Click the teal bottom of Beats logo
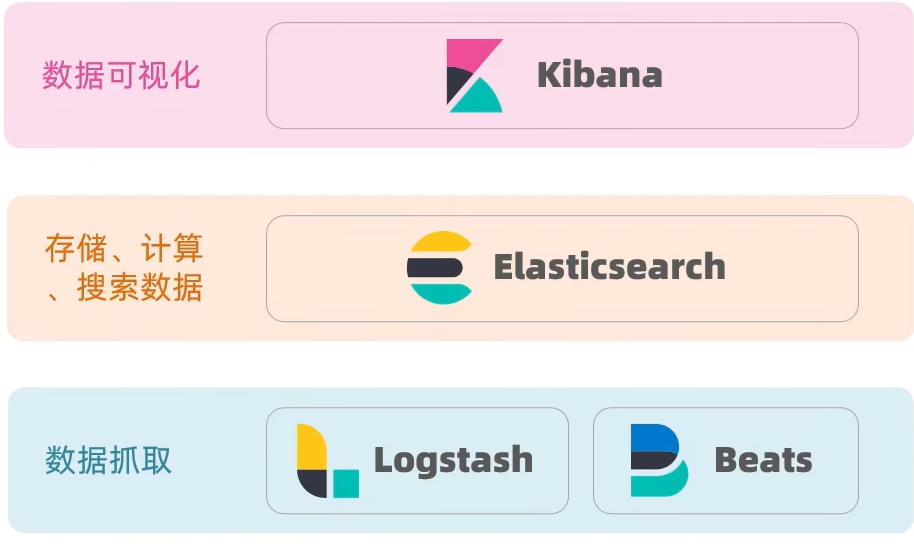 point(660,483)
